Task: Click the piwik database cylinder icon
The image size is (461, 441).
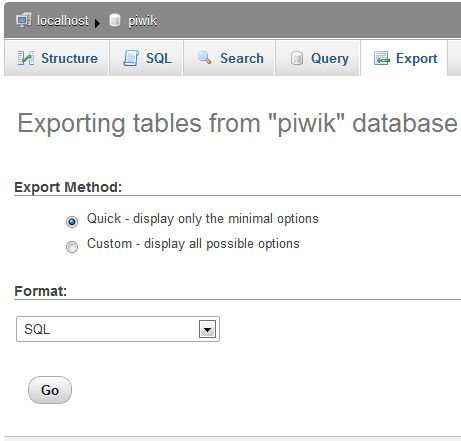Action: tap(115, 20)
